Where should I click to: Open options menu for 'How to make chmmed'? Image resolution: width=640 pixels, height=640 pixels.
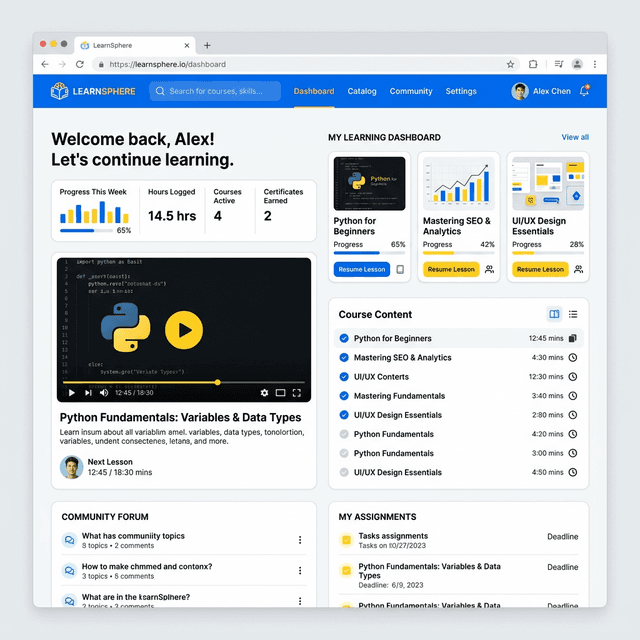click(x=300, y=570)
